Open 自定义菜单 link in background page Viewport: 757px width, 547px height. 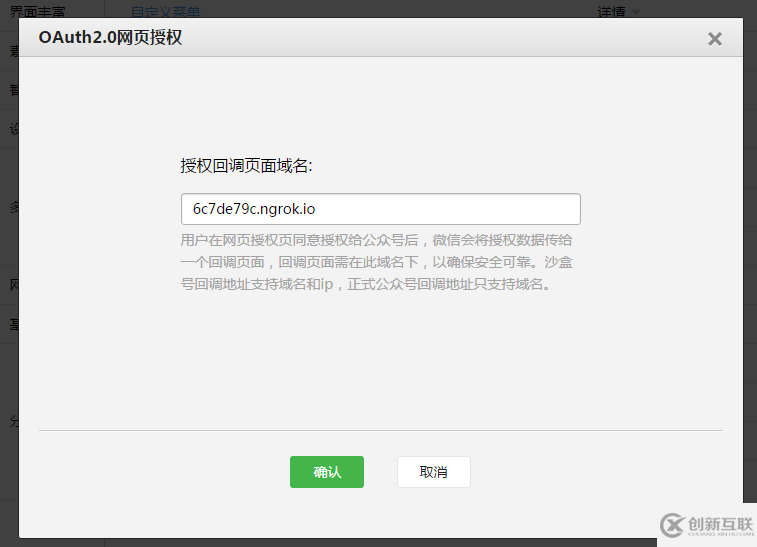tap(166, 12)
